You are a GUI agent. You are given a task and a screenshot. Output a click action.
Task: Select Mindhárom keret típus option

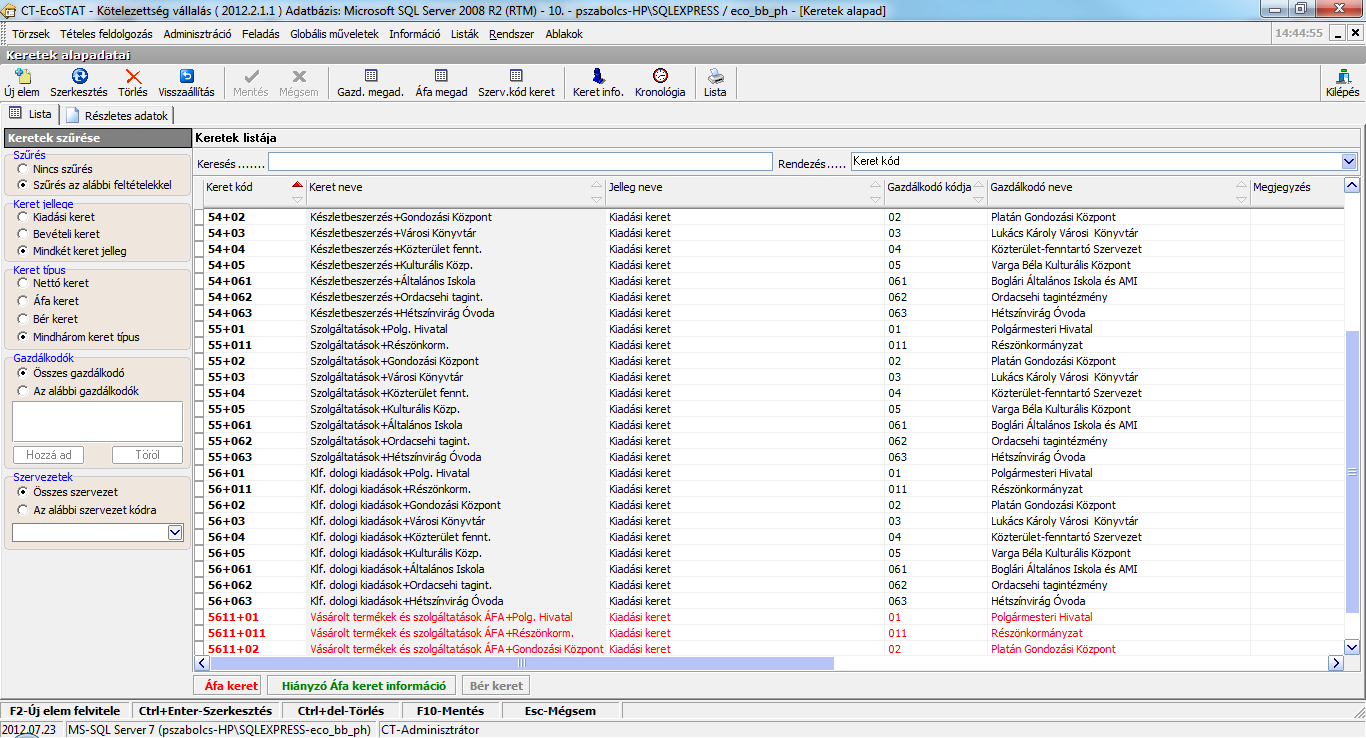[x=22, y=337]
